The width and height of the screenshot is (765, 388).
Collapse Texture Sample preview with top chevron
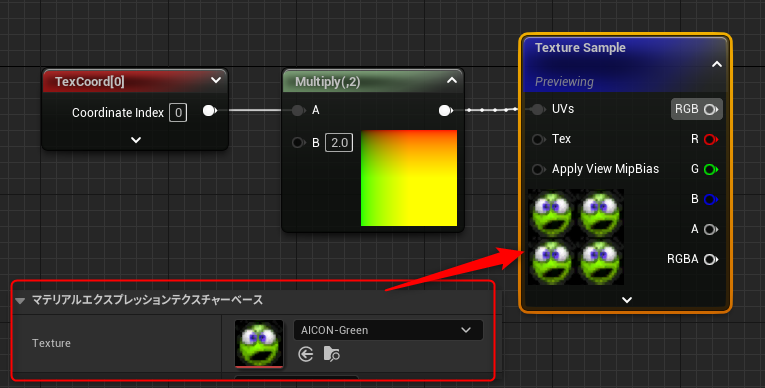pyautogui.click(x=717, y=64)
